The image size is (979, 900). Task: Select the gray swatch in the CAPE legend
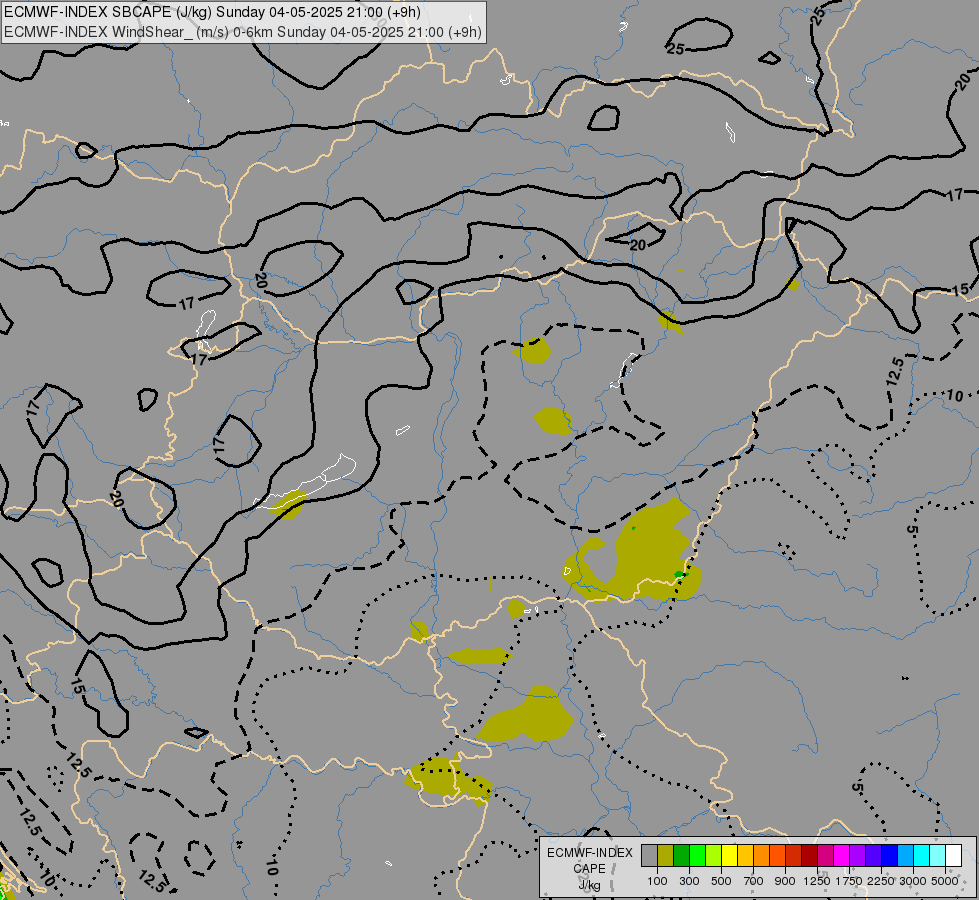tap(649, 855)
